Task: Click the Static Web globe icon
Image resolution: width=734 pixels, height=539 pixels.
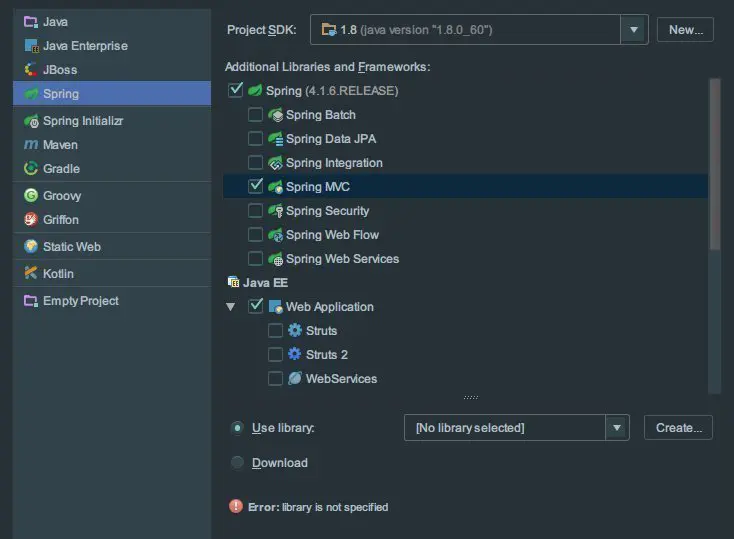Action: click(31, 247)
